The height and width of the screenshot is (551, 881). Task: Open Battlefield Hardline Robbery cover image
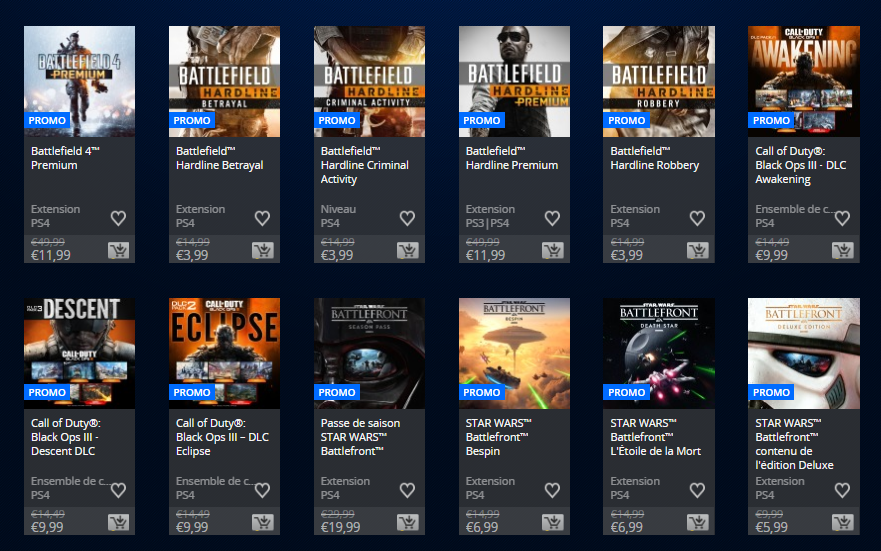click(x=659, y=81)
